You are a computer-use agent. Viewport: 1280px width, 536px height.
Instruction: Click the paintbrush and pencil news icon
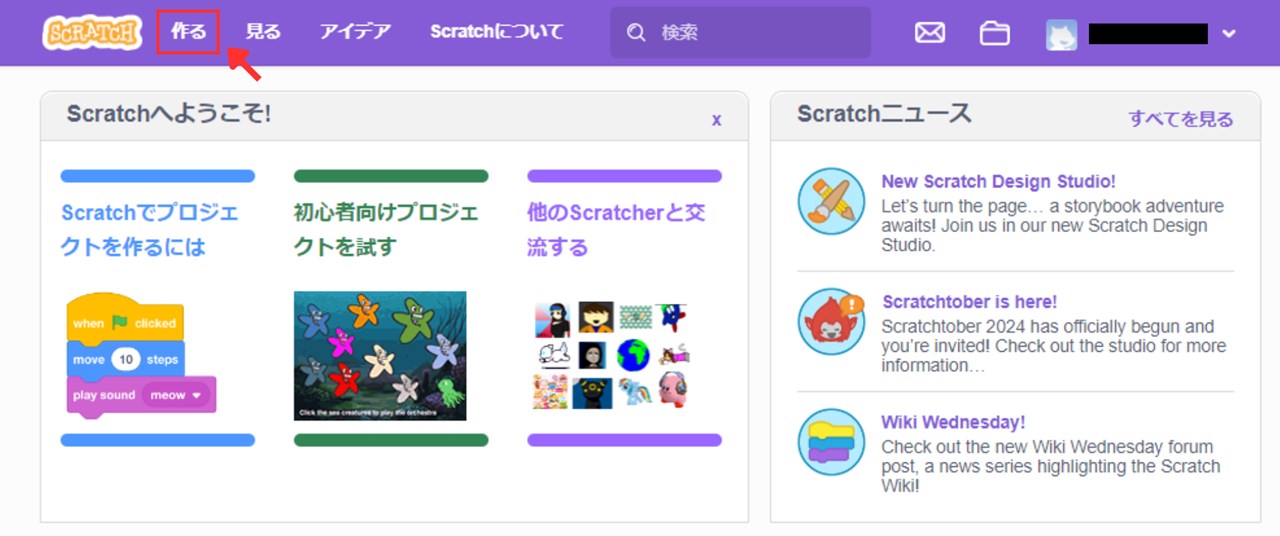click(831, 201)
